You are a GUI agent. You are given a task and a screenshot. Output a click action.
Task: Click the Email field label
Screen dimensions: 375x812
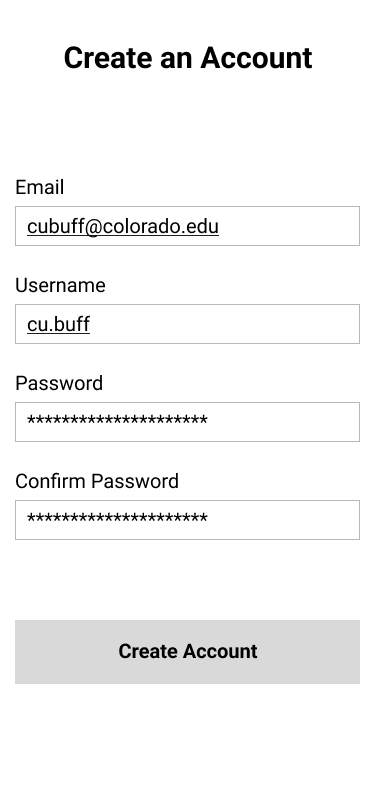tap(39, 187)
